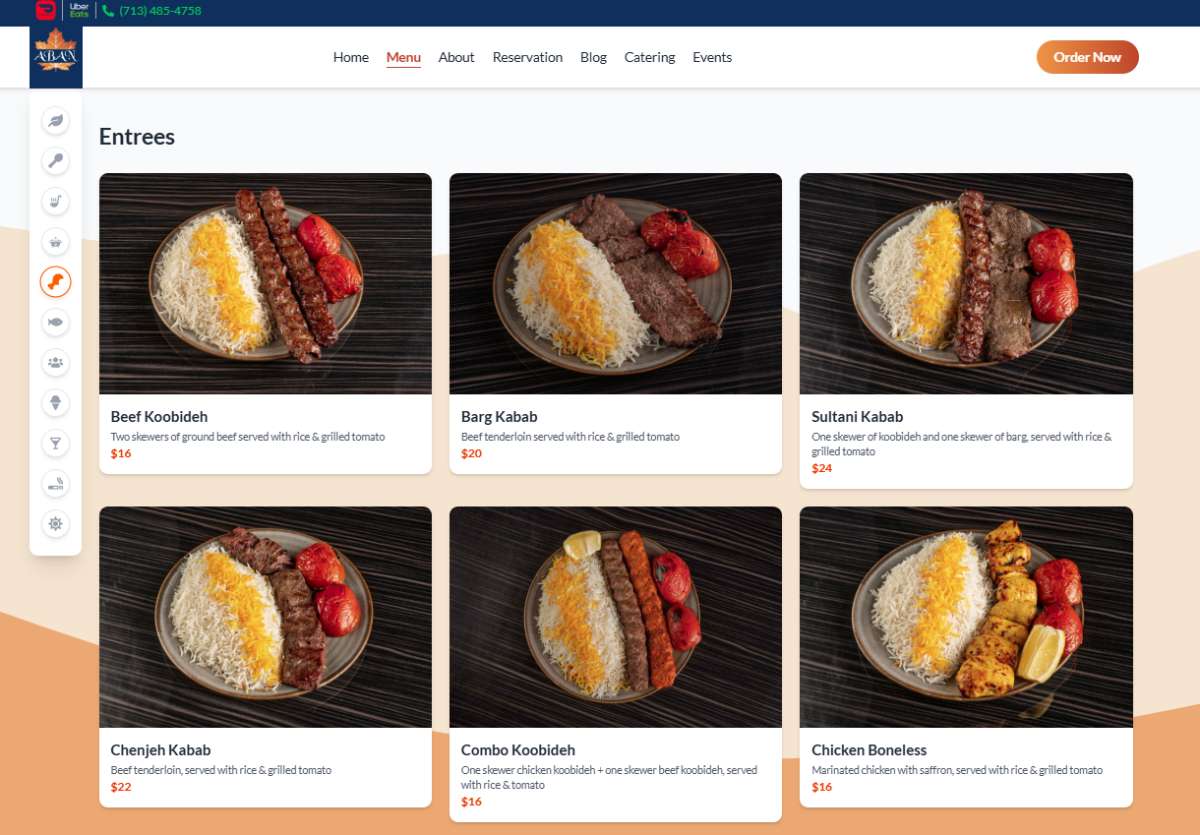Select the highlighted orange entrees category icon
Screen dimensions: 1200x835
tap(56, 282)
